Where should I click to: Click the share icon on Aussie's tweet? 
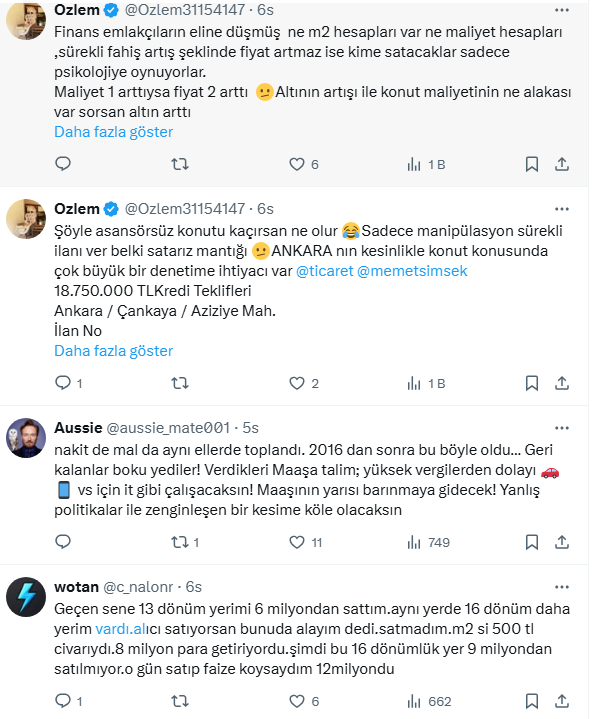pyautogui.click(x=562, y=542)
